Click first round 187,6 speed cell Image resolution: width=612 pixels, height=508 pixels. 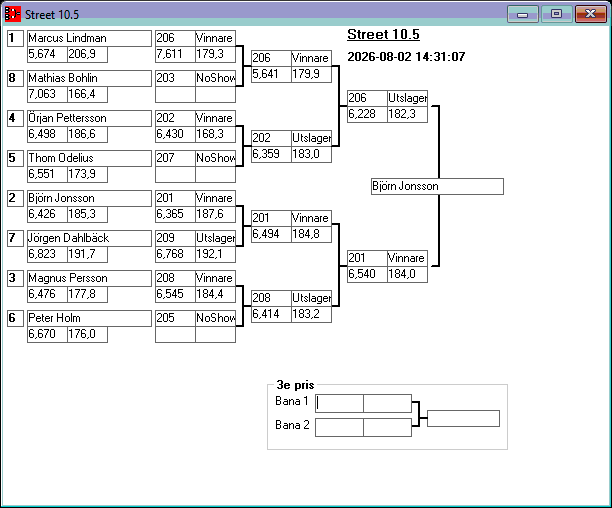click(x=215, y=214)
